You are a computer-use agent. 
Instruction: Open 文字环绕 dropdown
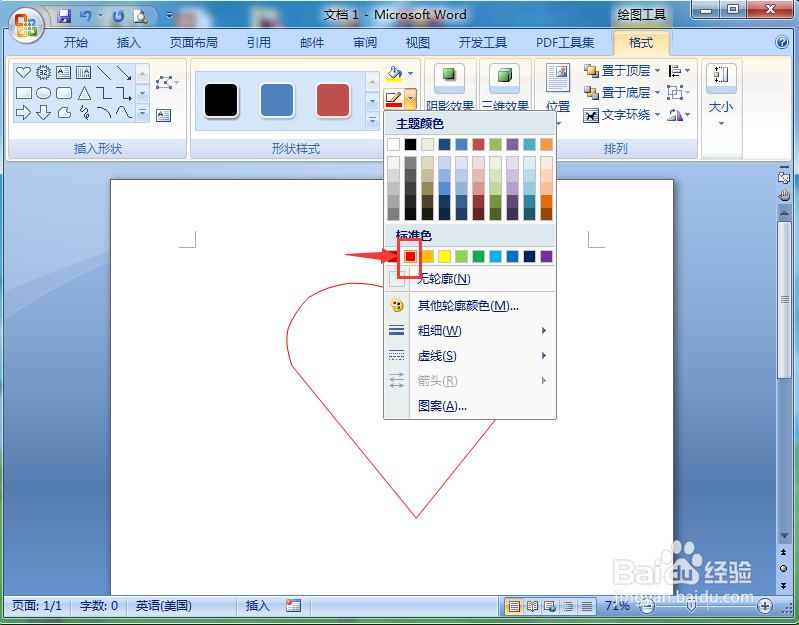pos(621,115)
